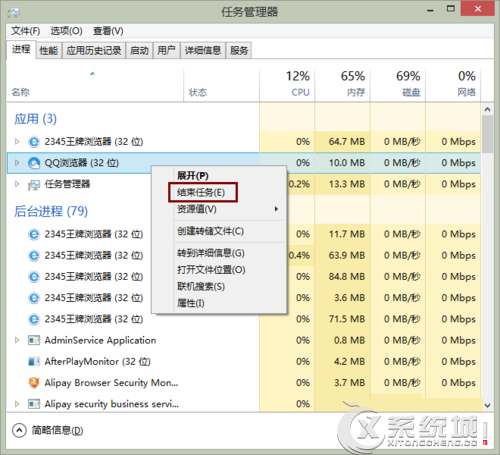The image size is (500, 455).
Task: Click the QQ浏览器 icon in the selected row
Action: pos(34,163)
